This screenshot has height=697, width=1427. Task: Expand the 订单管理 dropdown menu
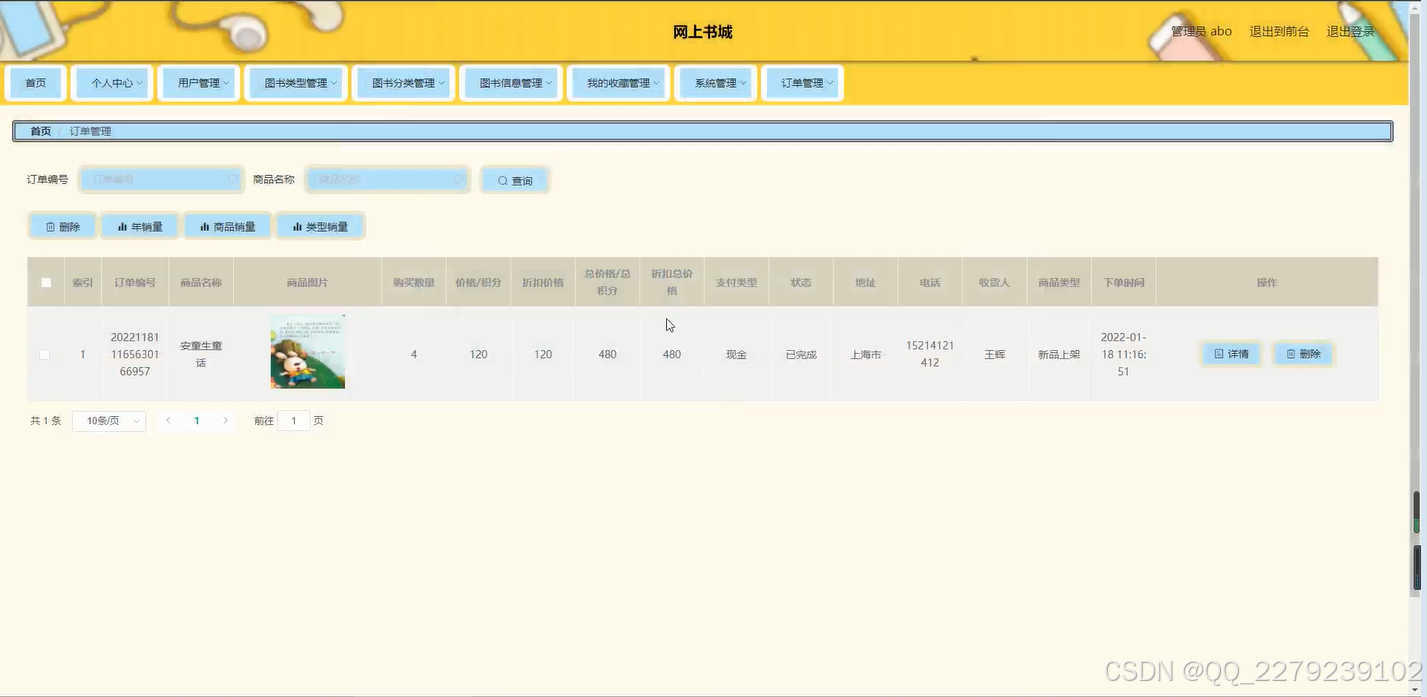pyautogui.click(x=803, y=83)
